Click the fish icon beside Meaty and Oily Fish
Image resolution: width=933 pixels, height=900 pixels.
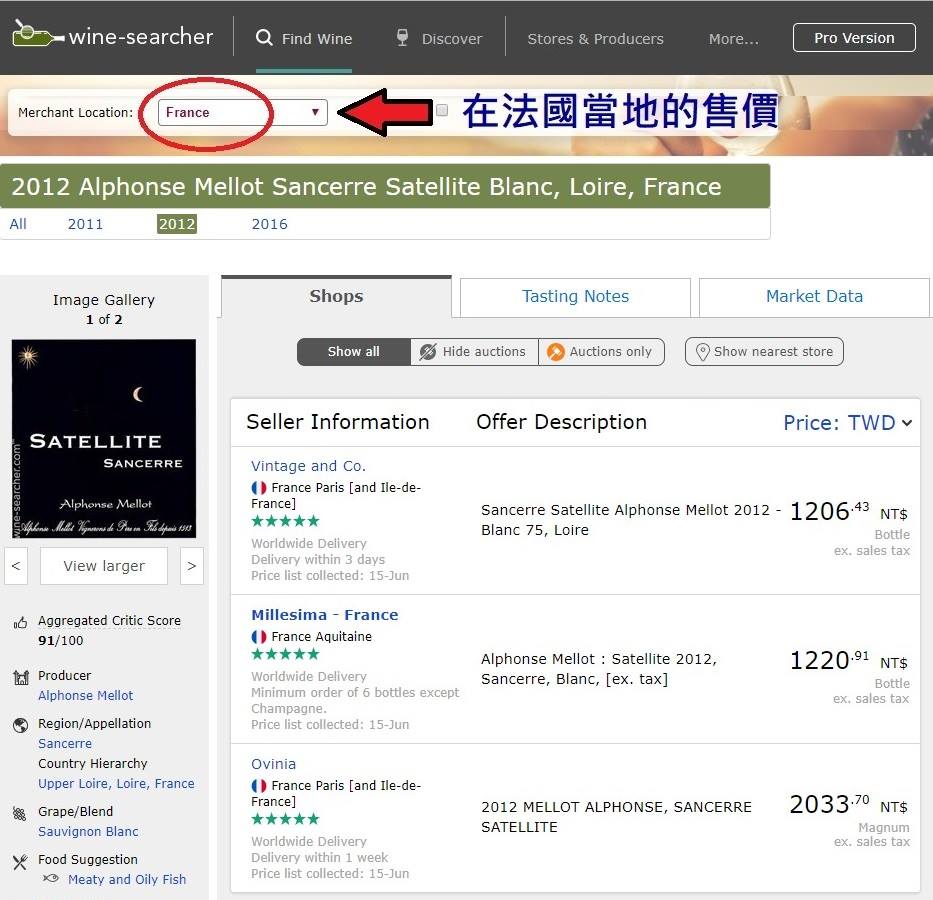coord(51,878)
